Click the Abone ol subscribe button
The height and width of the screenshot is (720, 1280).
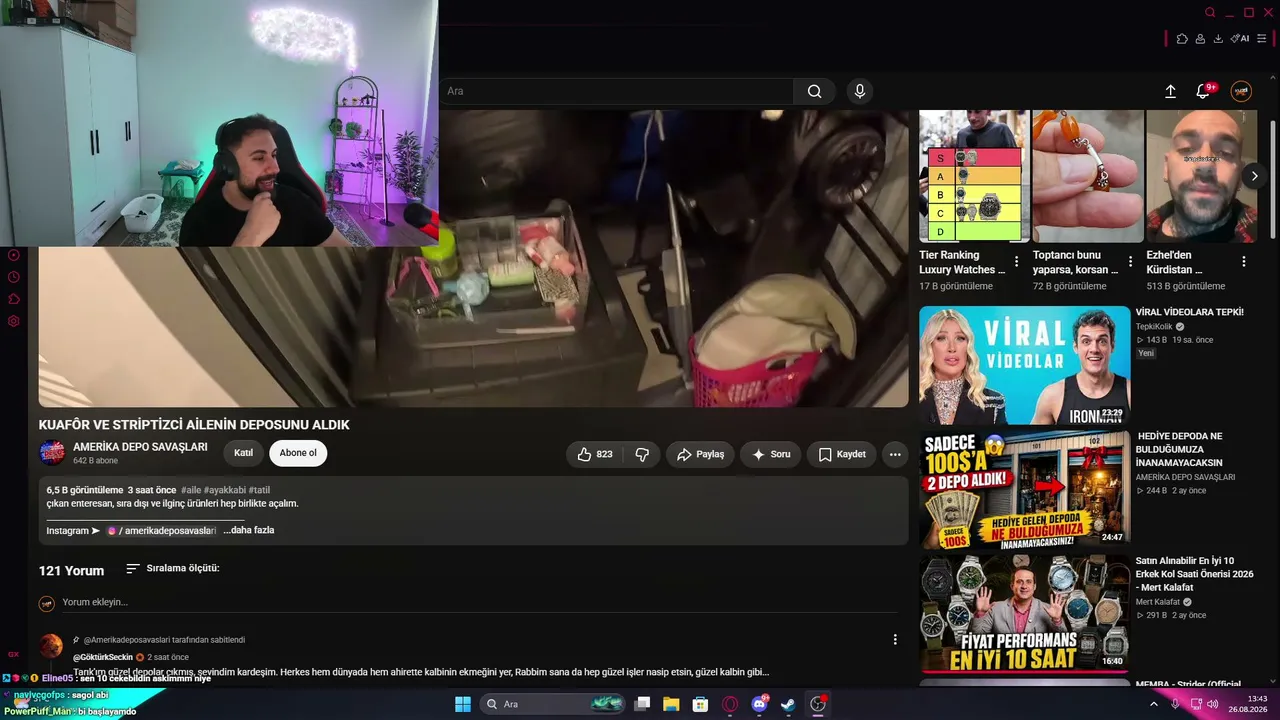[298, 453]
